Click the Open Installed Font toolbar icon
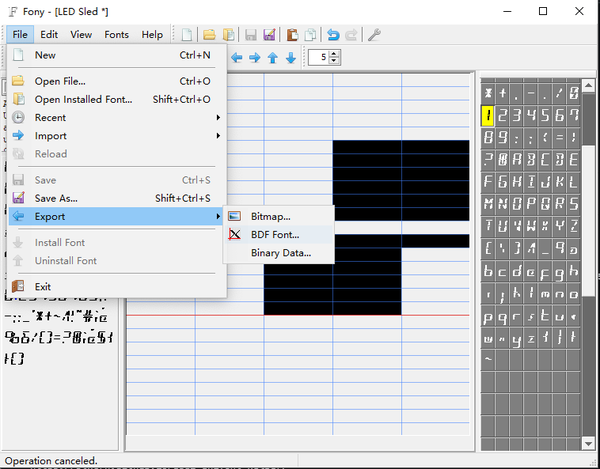The height and width of the screenshot is (469, 600). (229, 34)
